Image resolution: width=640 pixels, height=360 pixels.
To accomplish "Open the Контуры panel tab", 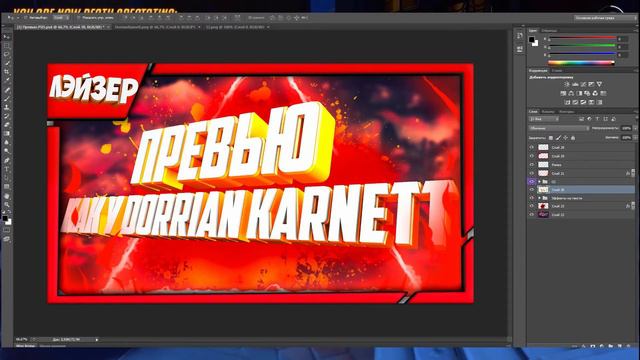I will (x=567, y=111).
